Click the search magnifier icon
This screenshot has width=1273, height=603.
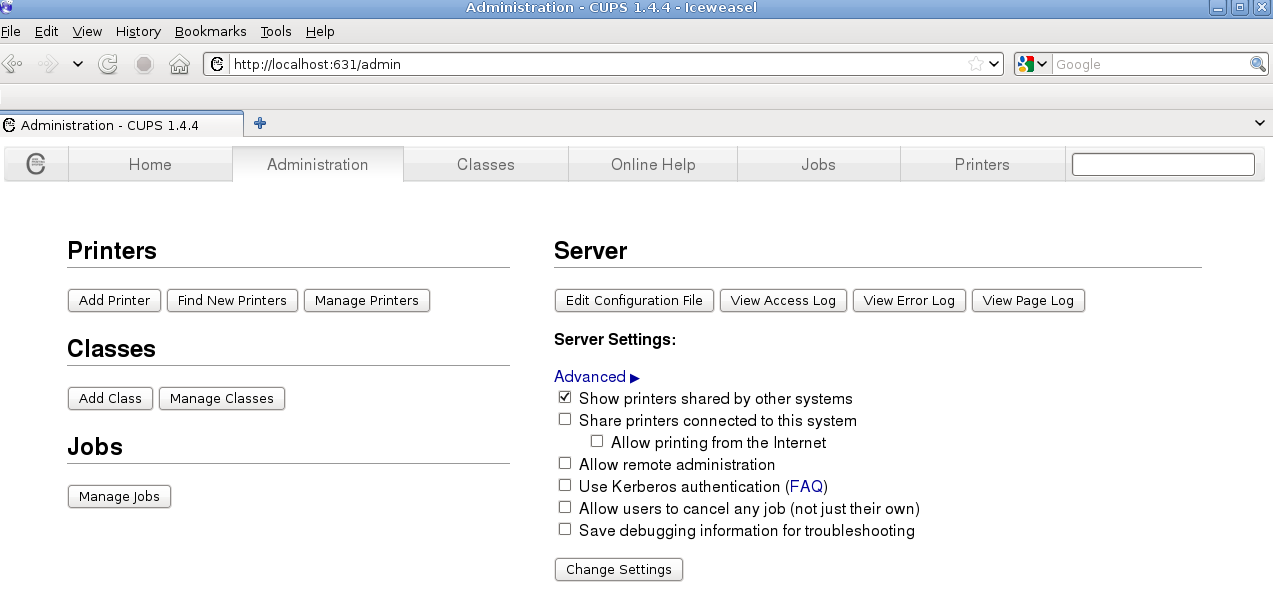click(1258, 64)
